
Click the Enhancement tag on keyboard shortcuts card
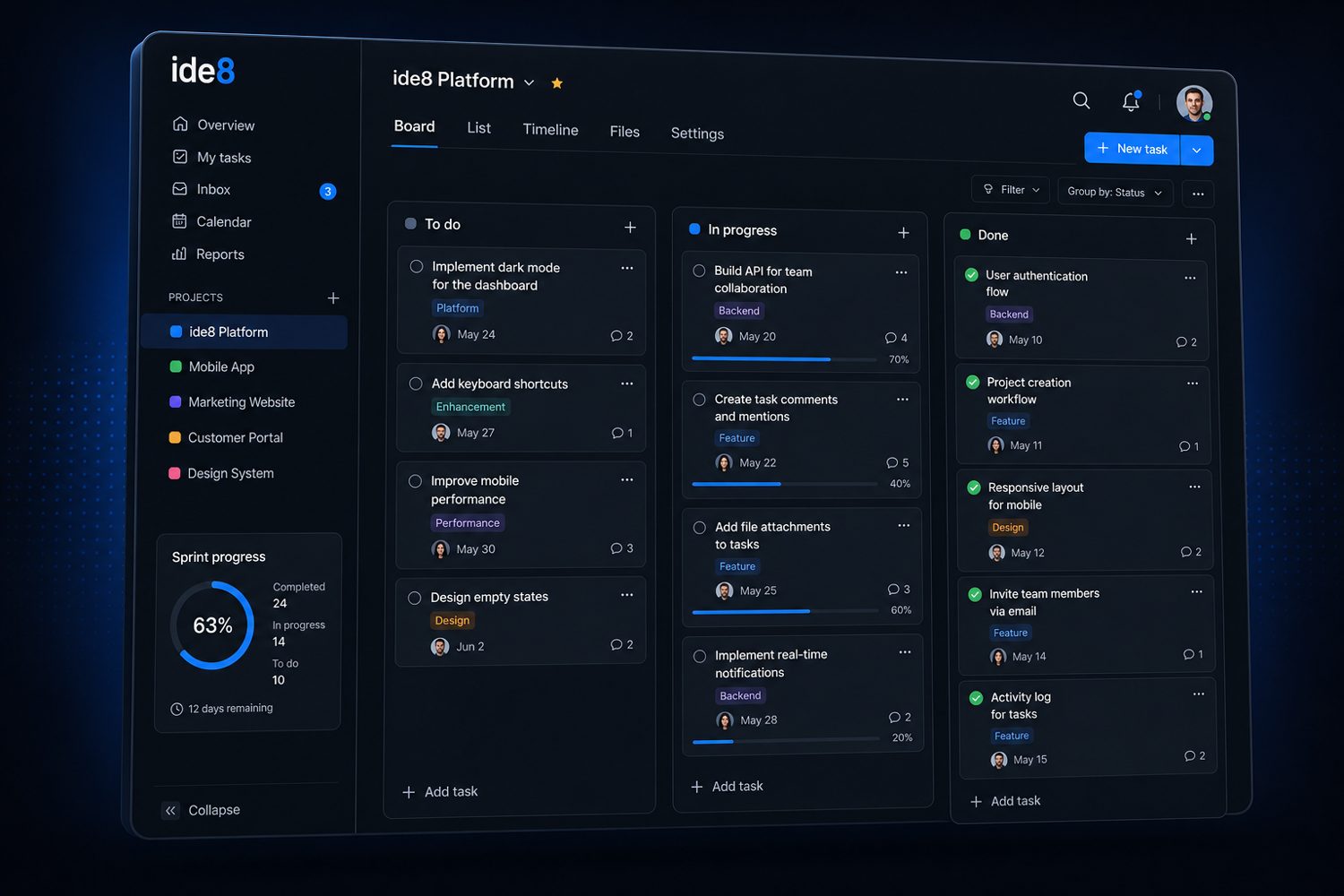pos(470,407)
